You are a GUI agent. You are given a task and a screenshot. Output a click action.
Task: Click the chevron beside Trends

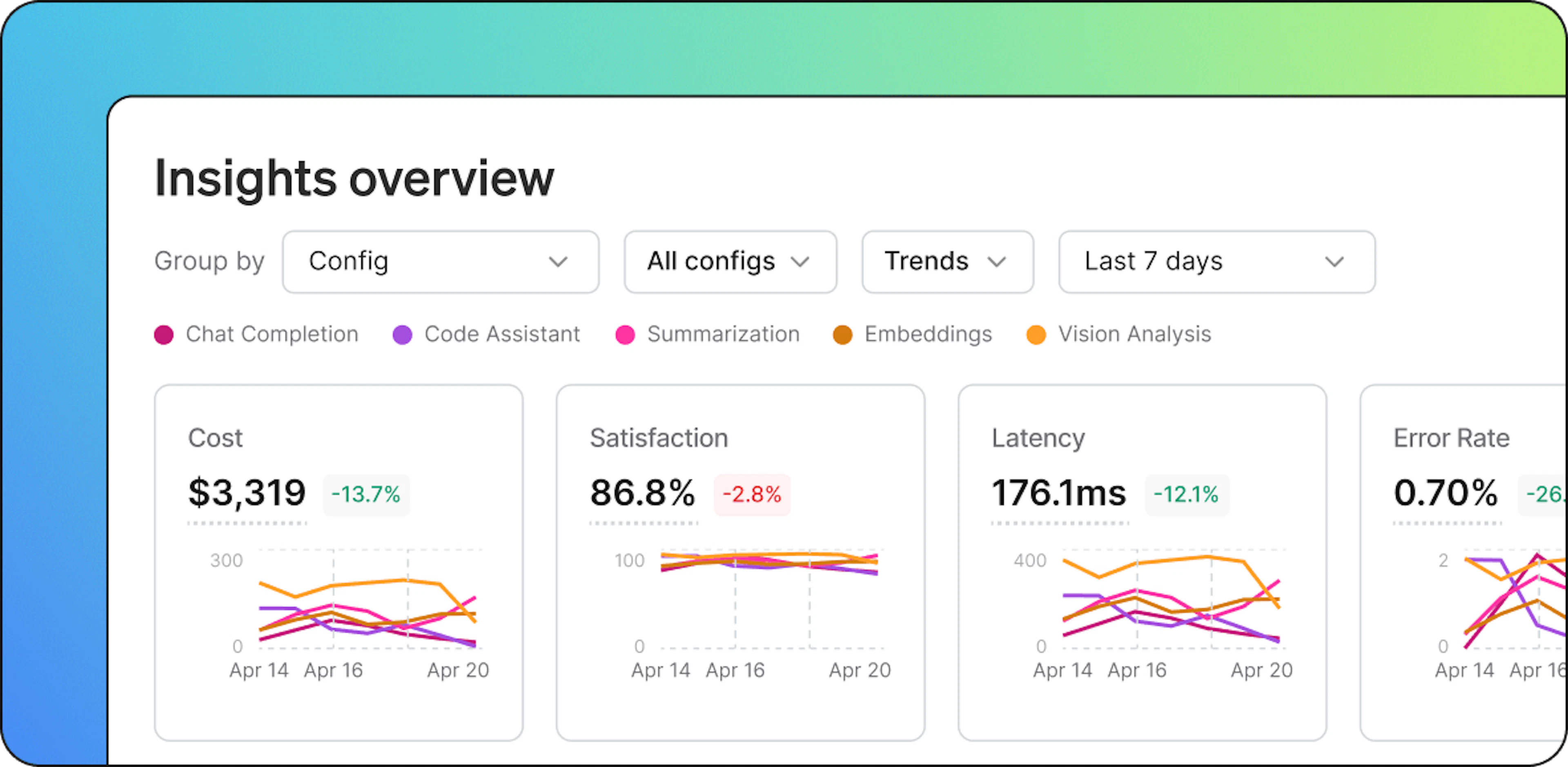(996, 262)
